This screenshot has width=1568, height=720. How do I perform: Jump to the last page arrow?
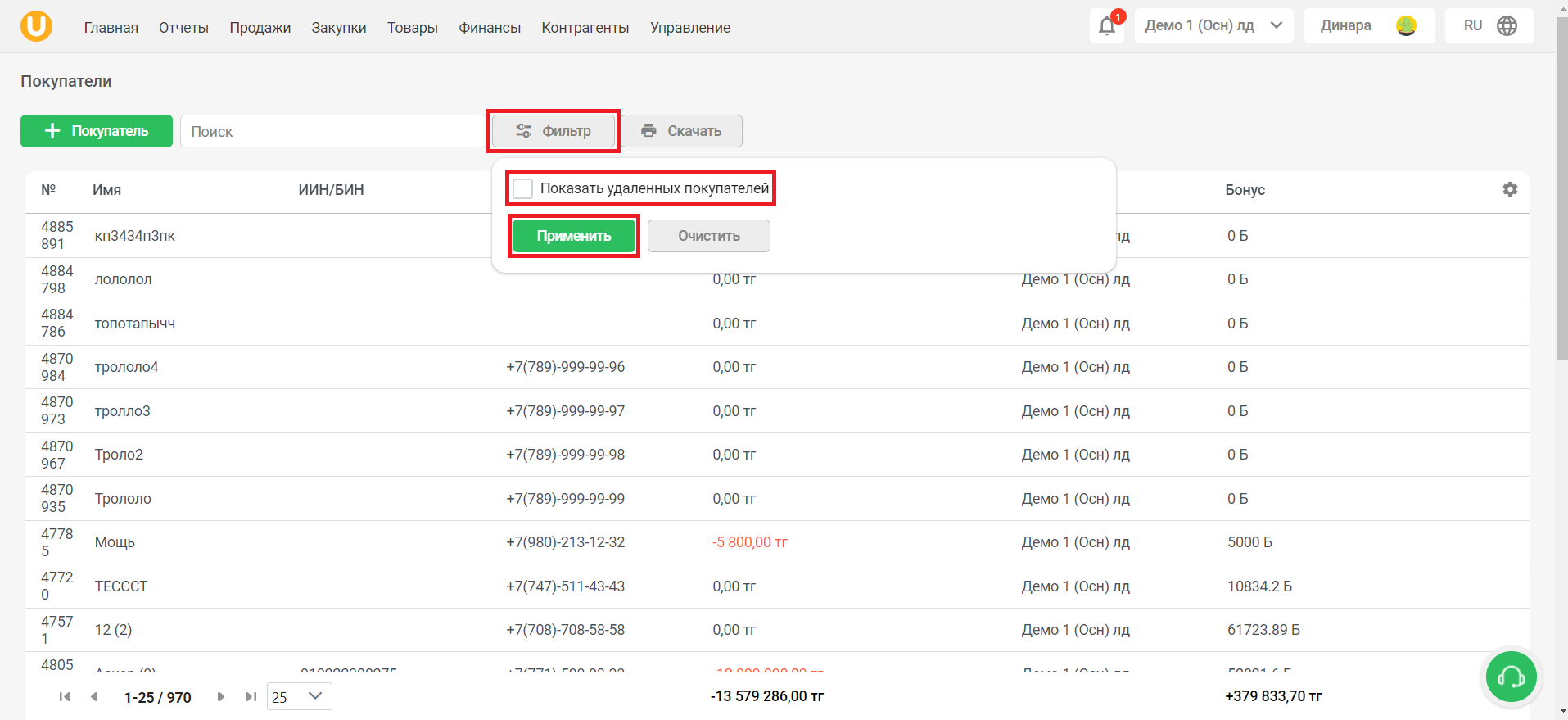pyautogui.click(x=251, y=697)
